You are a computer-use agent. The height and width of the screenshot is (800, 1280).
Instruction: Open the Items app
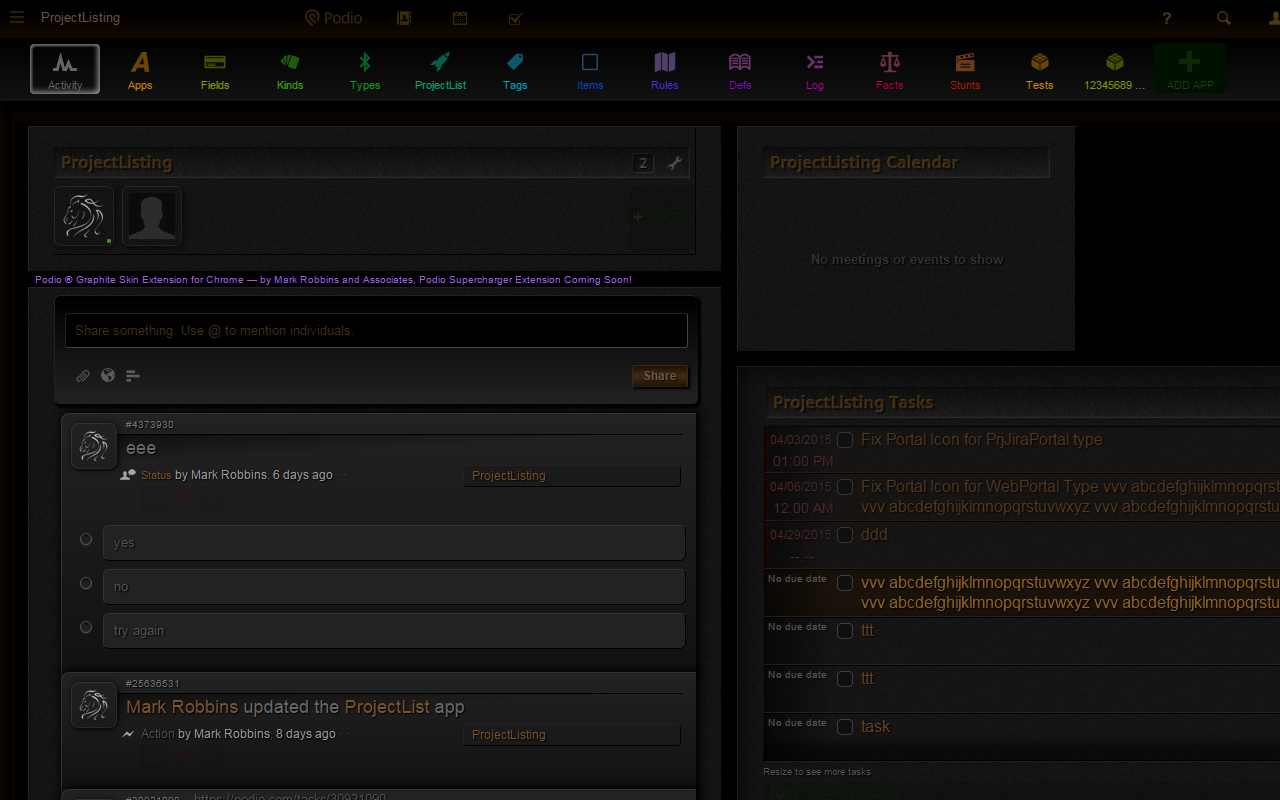590,70
